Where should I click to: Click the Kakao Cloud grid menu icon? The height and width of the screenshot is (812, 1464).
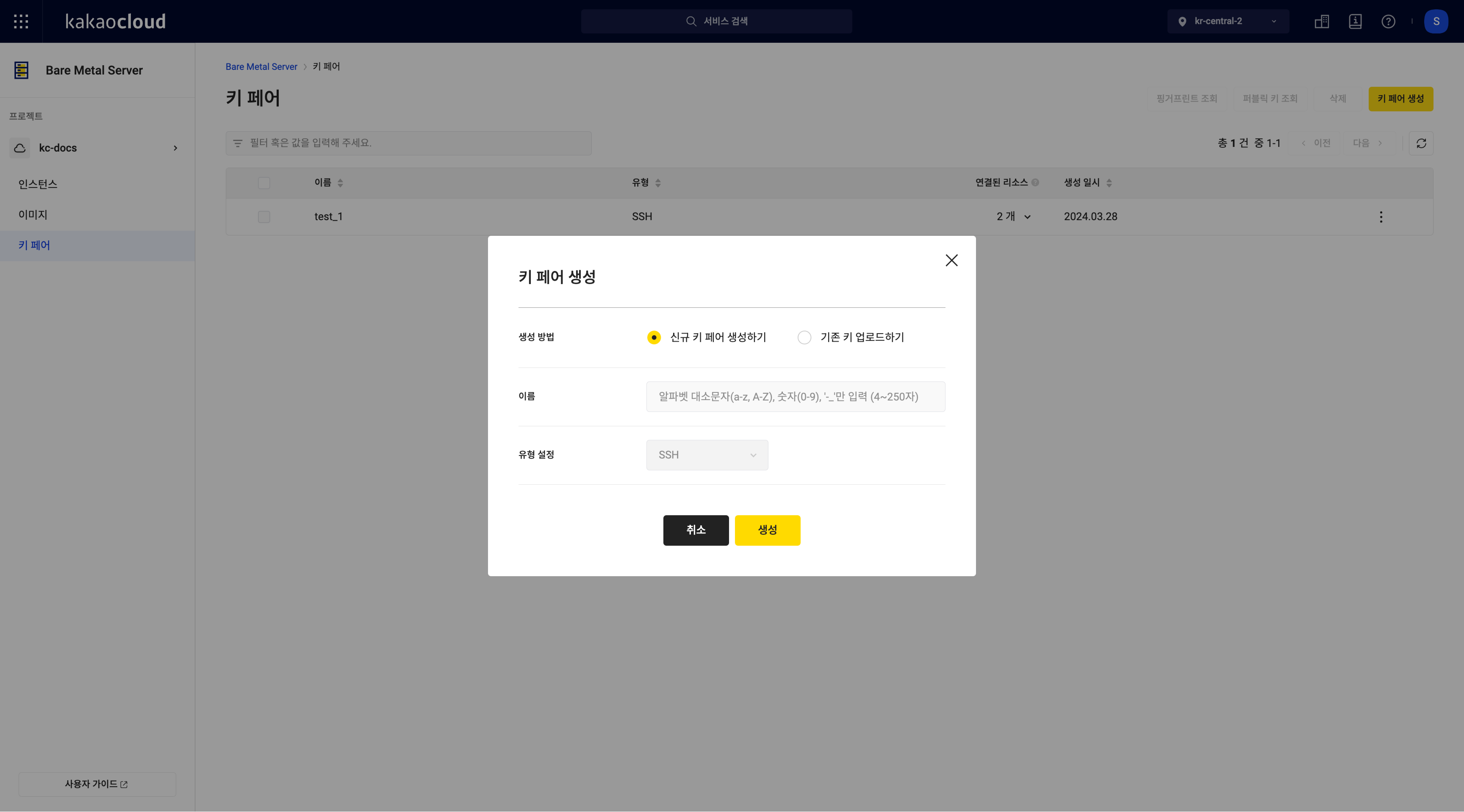tap(21, 21)
